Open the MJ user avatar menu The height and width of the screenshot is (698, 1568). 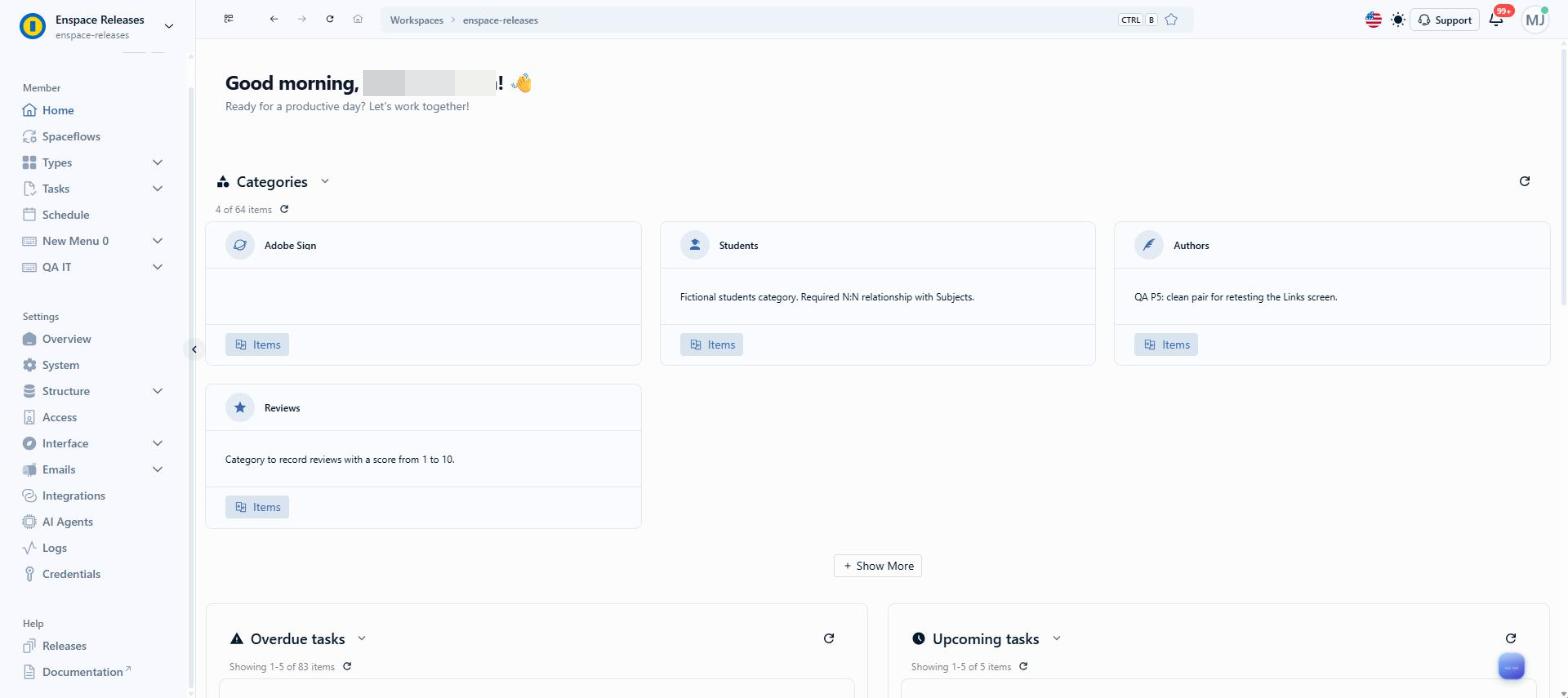click(1535, 19)
